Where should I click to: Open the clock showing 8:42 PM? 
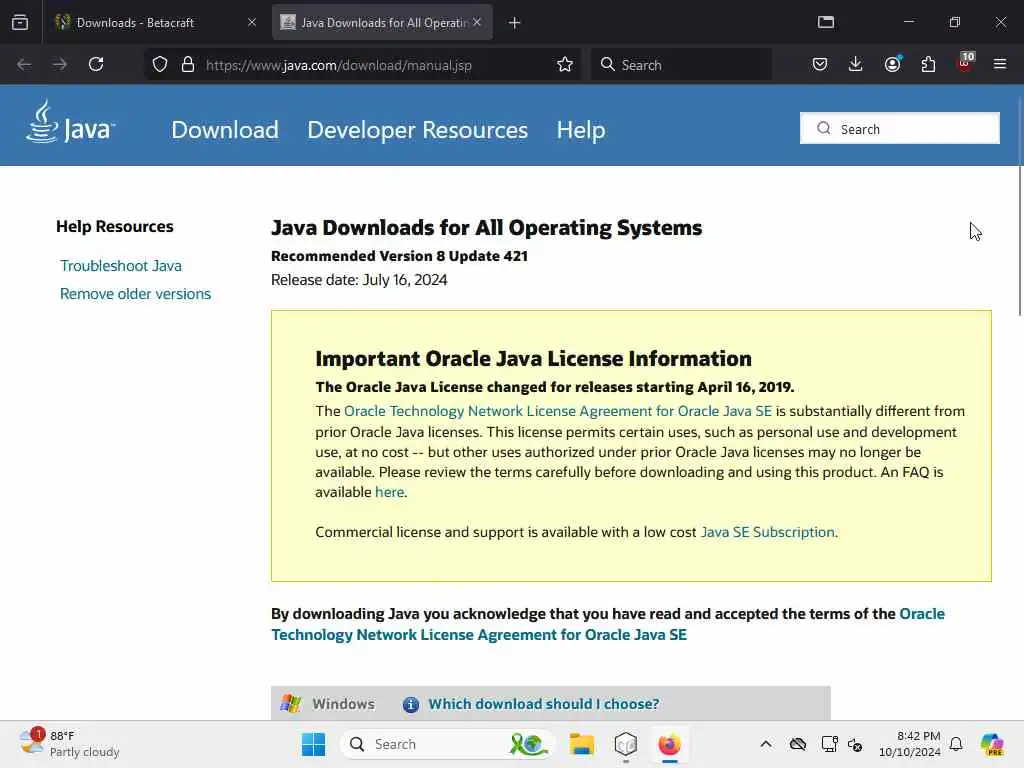coord(909,744)
